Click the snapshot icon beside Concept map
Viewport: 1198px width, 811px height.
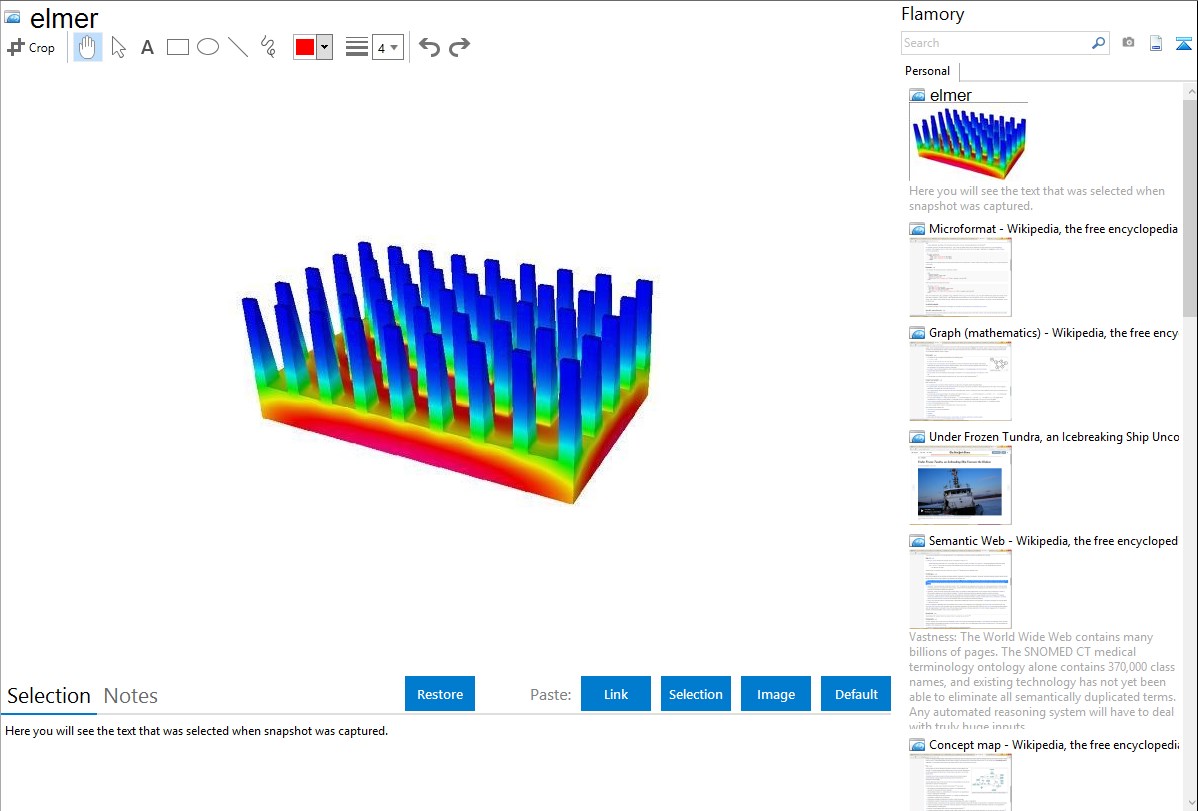tap(918, 745)
